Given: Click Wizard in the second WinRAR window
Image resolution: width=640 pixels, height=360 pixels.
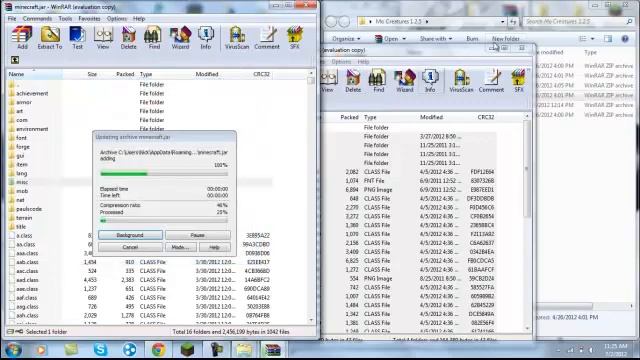Looking at the screenshot, I should [404, 80].
